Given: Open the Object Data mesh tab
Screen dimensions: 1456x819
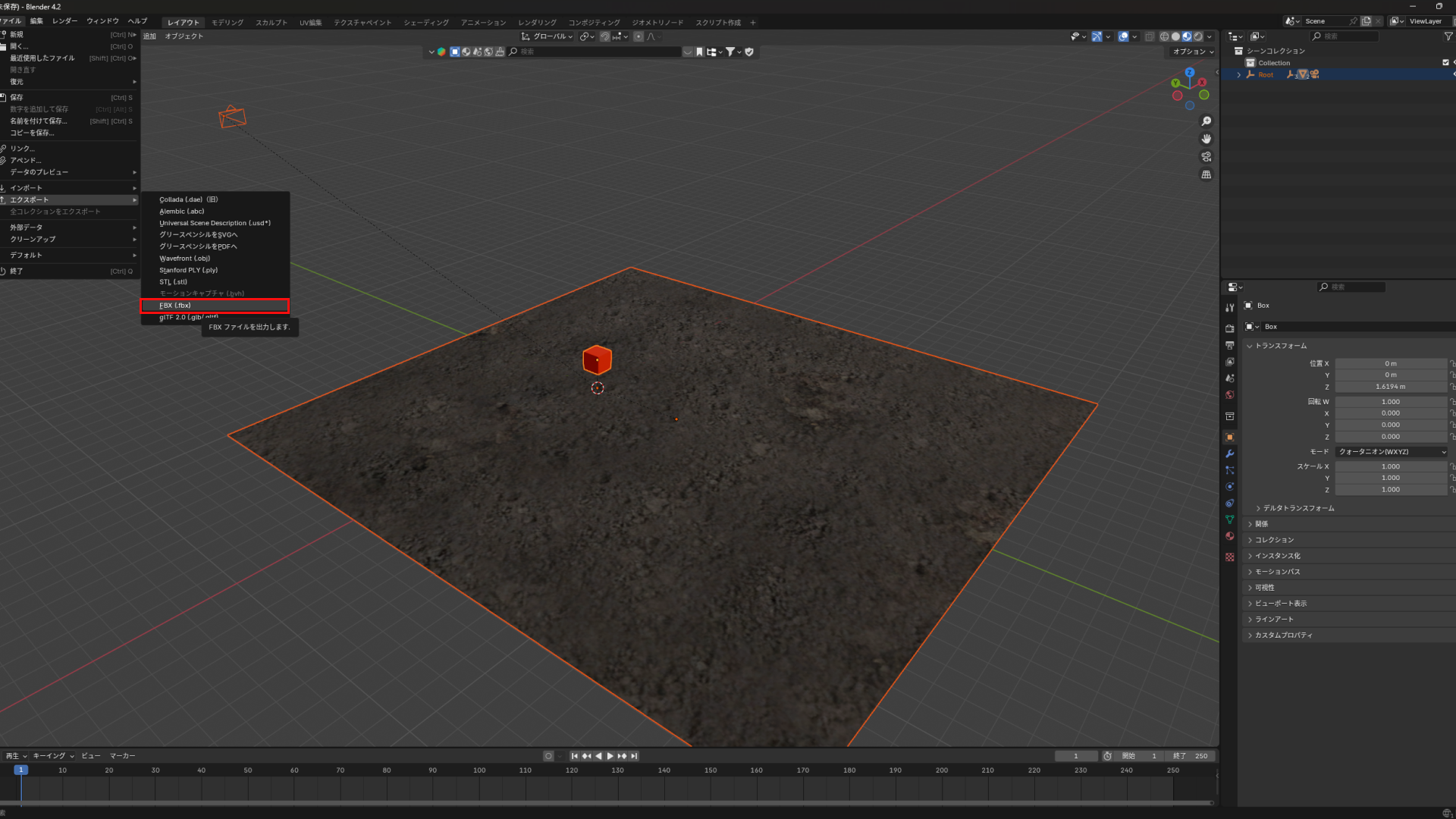Looking at the screenshot, I should (1229, 520).
